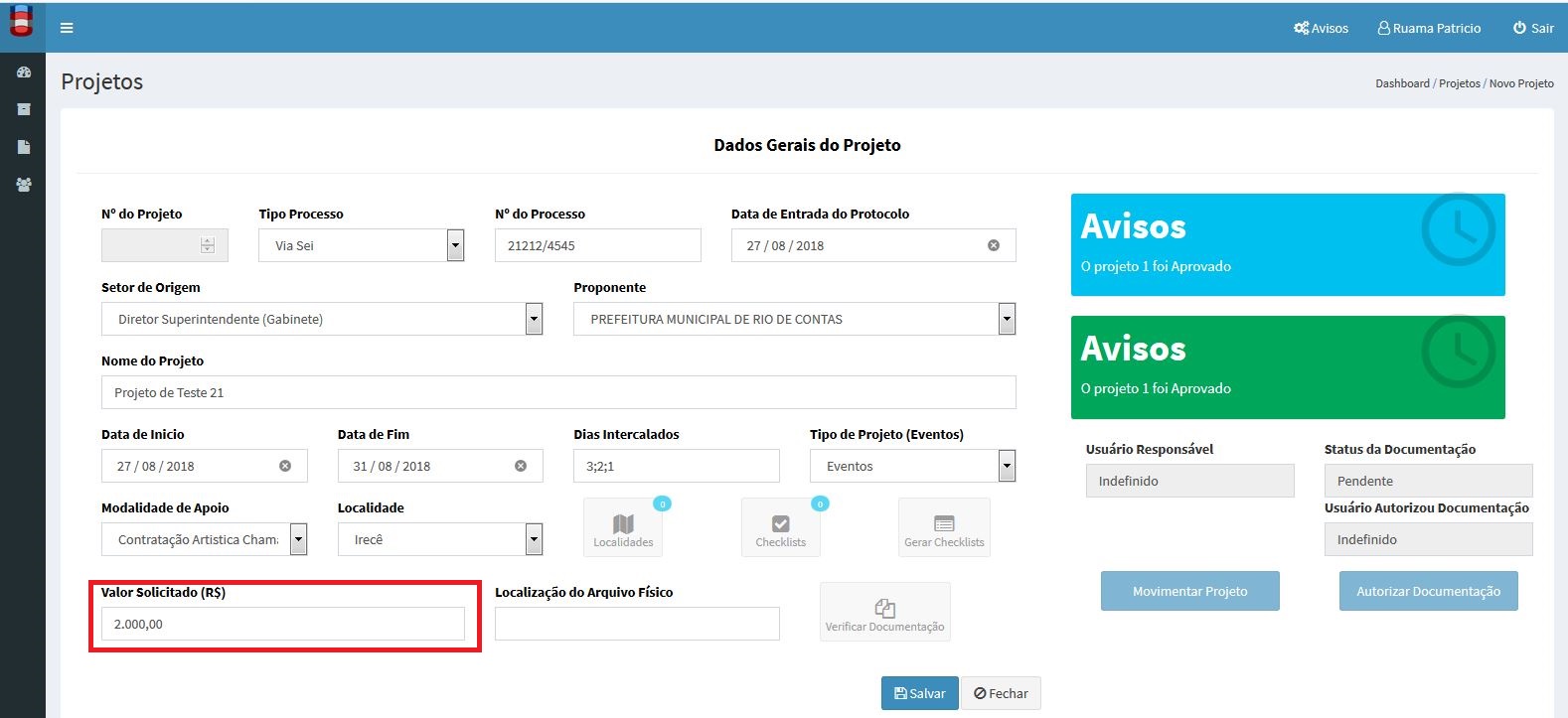Open the users group icon in sidebar

[x=24, y=185]
